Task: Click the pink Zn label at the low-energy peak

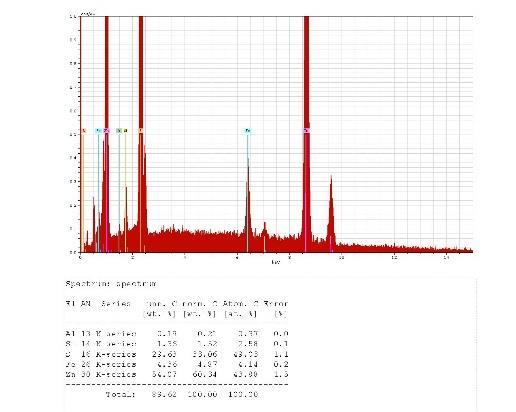Action: (x=106, y=131)
